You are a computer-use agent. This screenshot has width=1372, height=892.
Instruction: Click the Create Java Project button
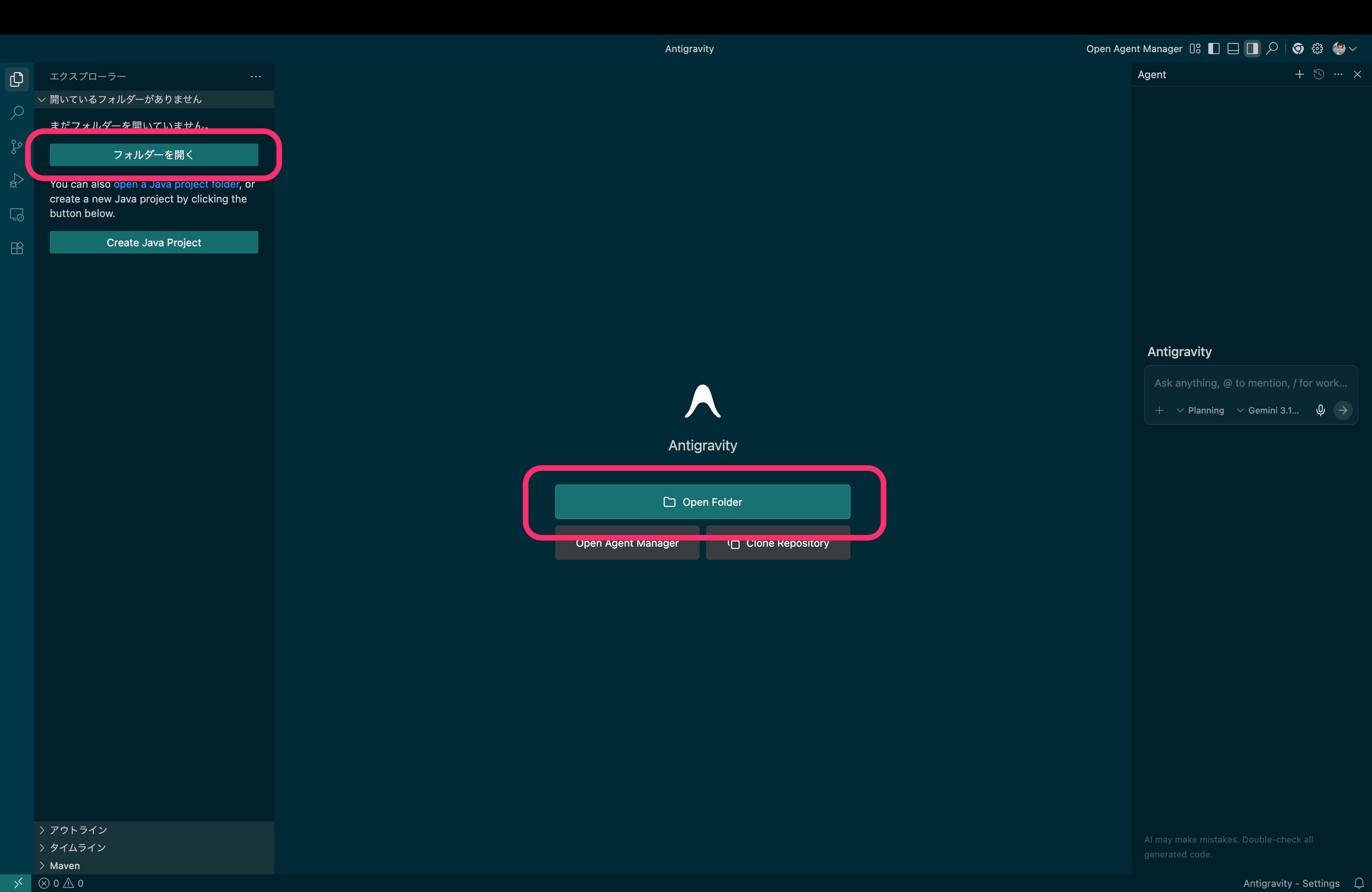pyautogui.click(x=154, y=243)
